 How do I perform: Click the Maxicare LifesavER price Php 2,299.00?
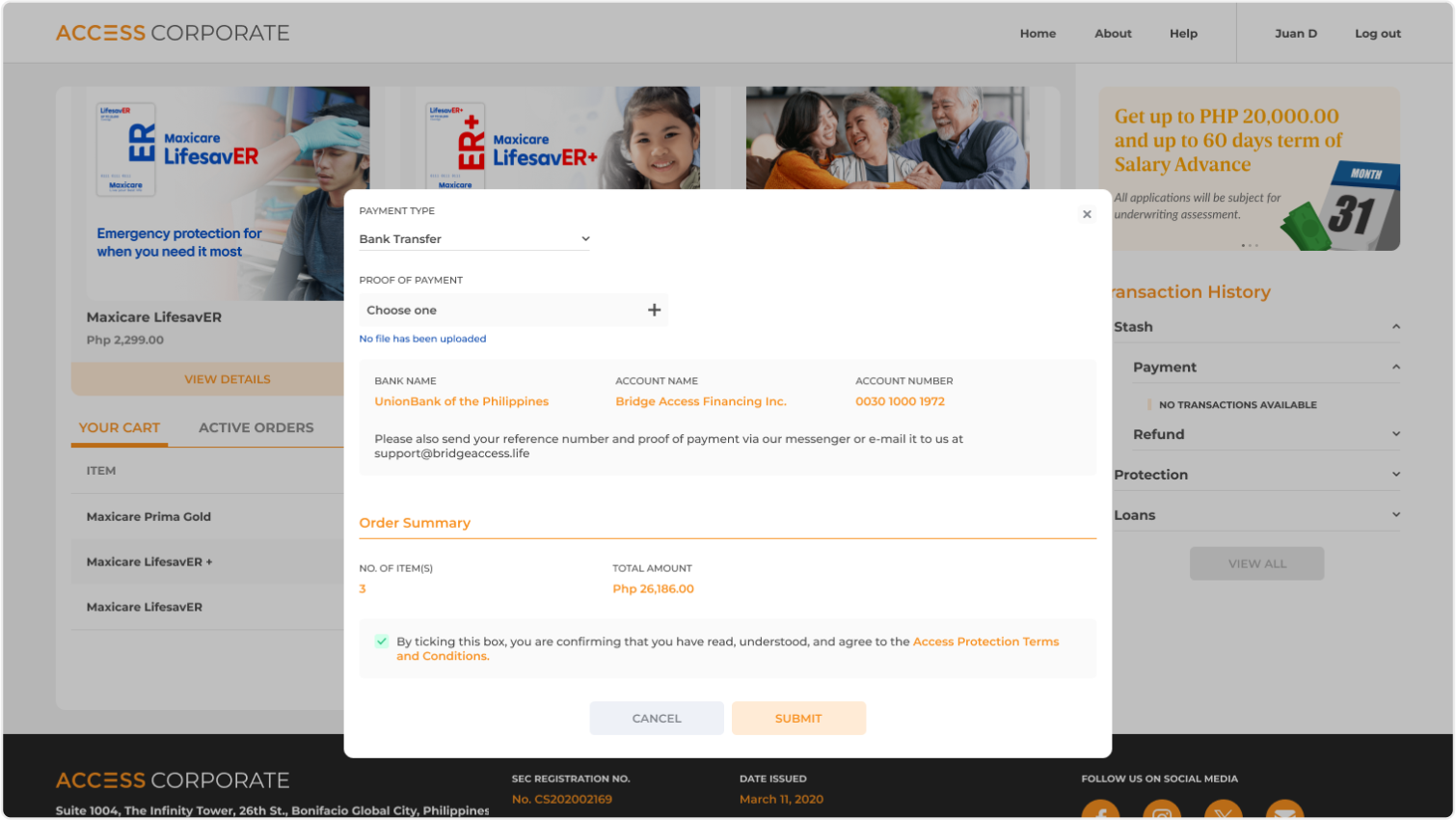click(x=125, y=340)
